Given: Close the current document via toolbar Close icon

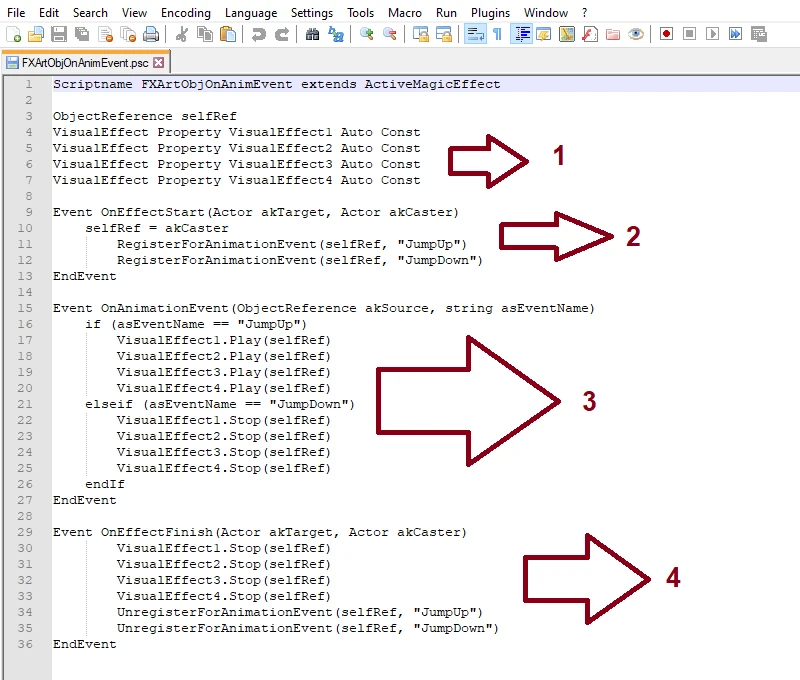Looking at the screenshot, I should [105, 34].
